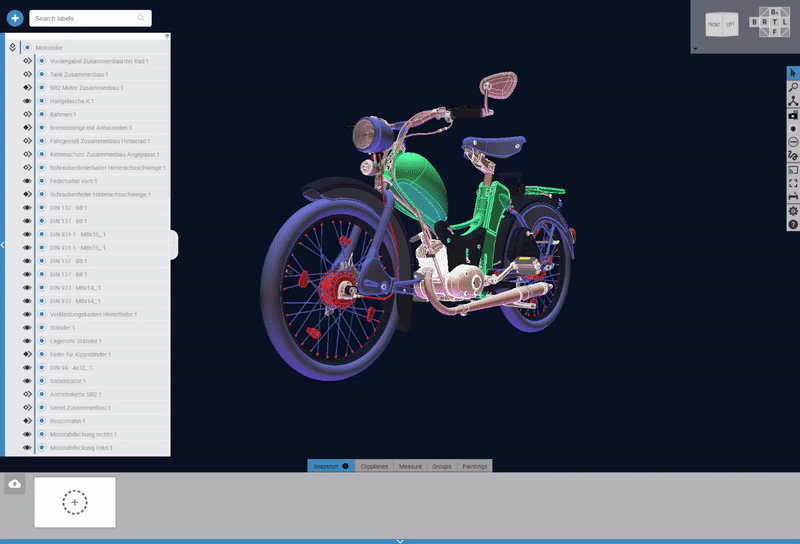The width and height of the screenshot is (800, 544).
Task: Click the cloud upload icon
Action: point(15,484)
